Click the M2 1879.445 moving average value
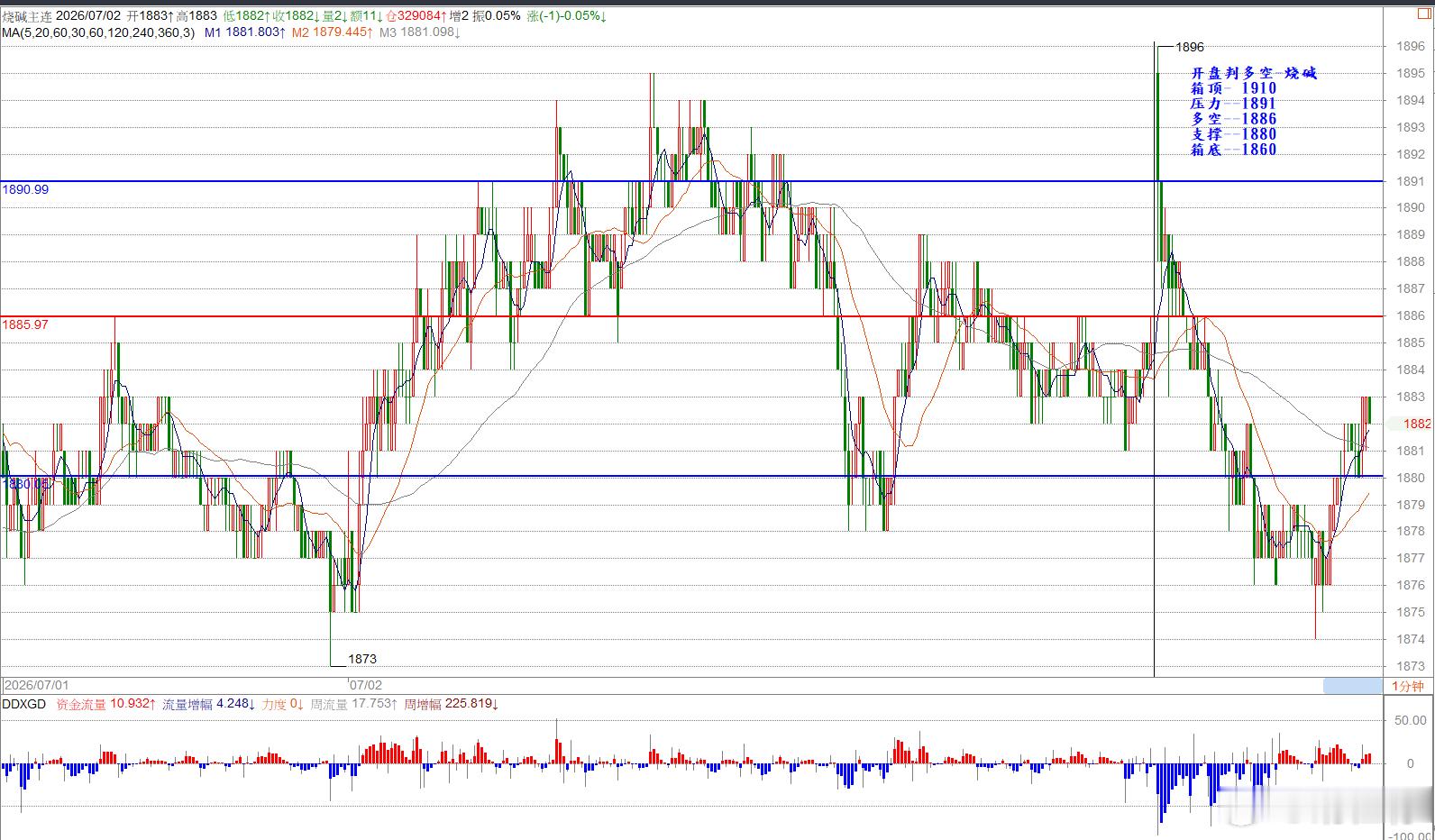This screenshot has width=1435, height=840. (333, 32)
